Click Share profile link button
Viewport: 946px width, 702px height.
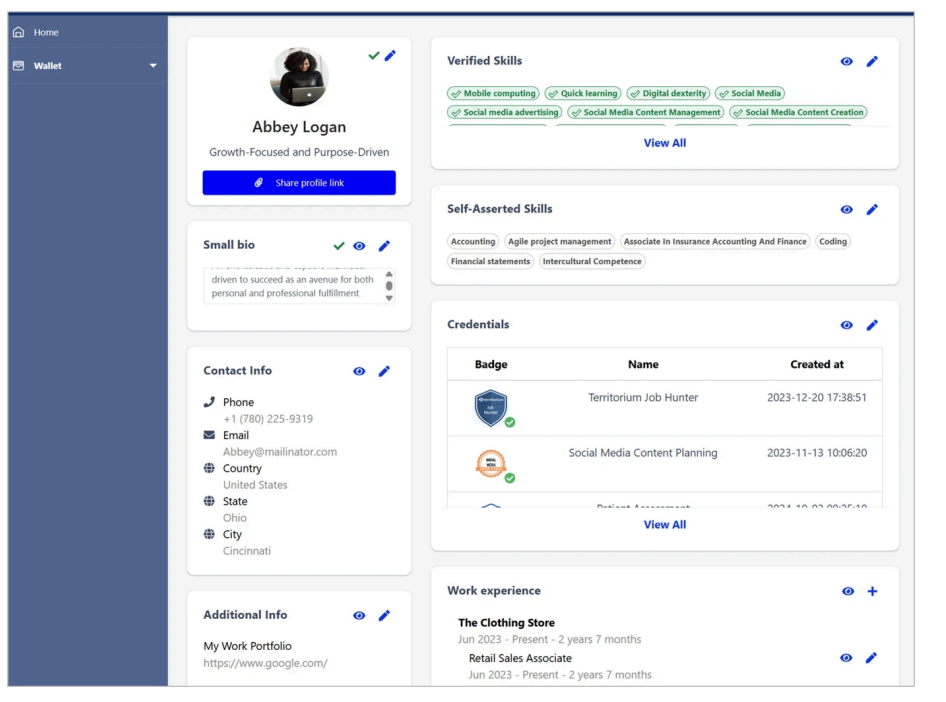(299, 183)
